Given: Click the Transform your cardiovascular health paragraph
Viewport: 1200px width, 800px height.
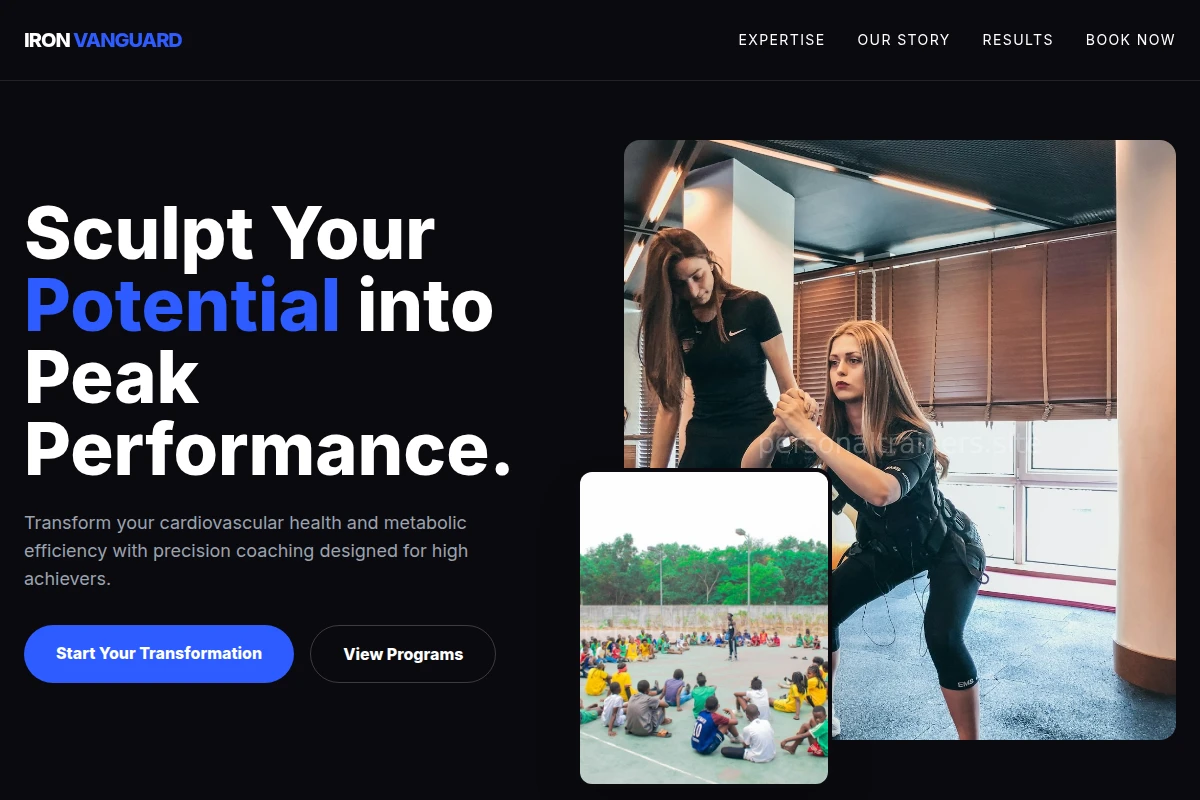Looking at the screenshot, I should point(246,551).
